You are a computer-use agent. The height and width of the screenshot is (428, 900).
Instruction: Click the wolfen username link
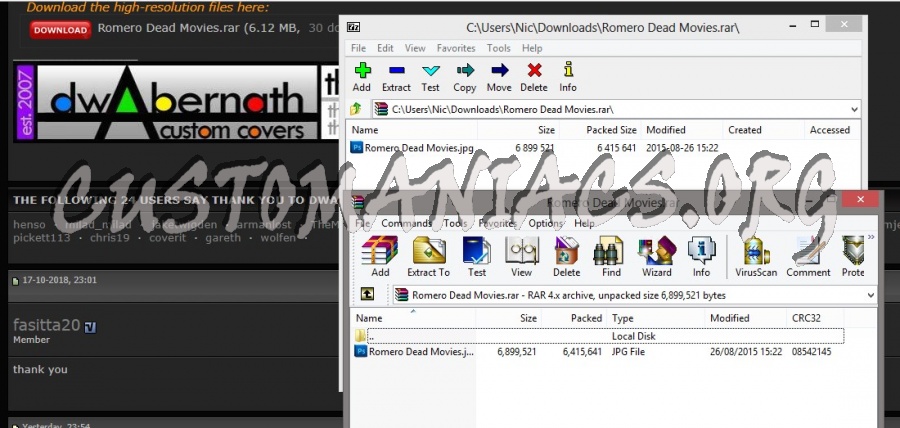[x=278, y=238]
